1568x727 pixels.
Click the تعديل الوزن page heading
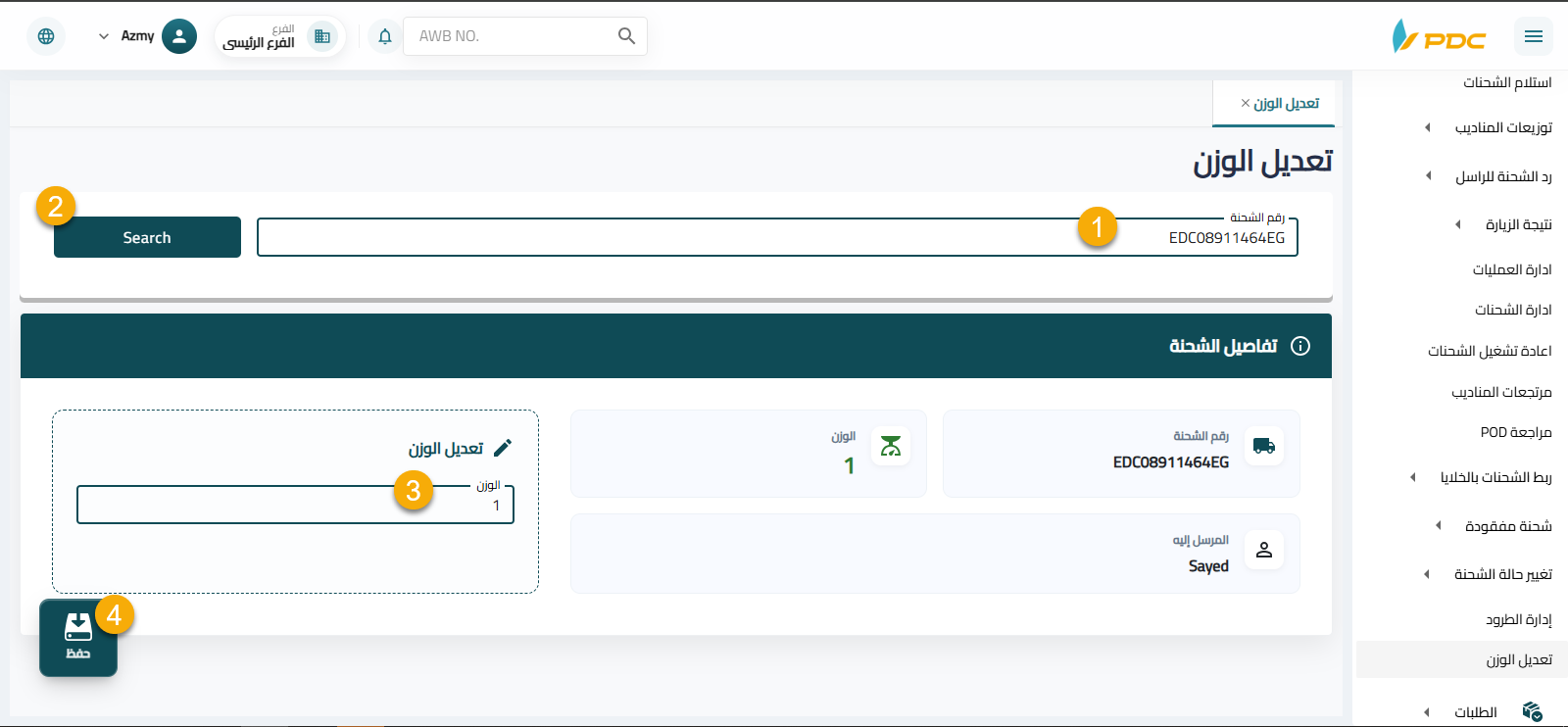[x=1262, y=162]
